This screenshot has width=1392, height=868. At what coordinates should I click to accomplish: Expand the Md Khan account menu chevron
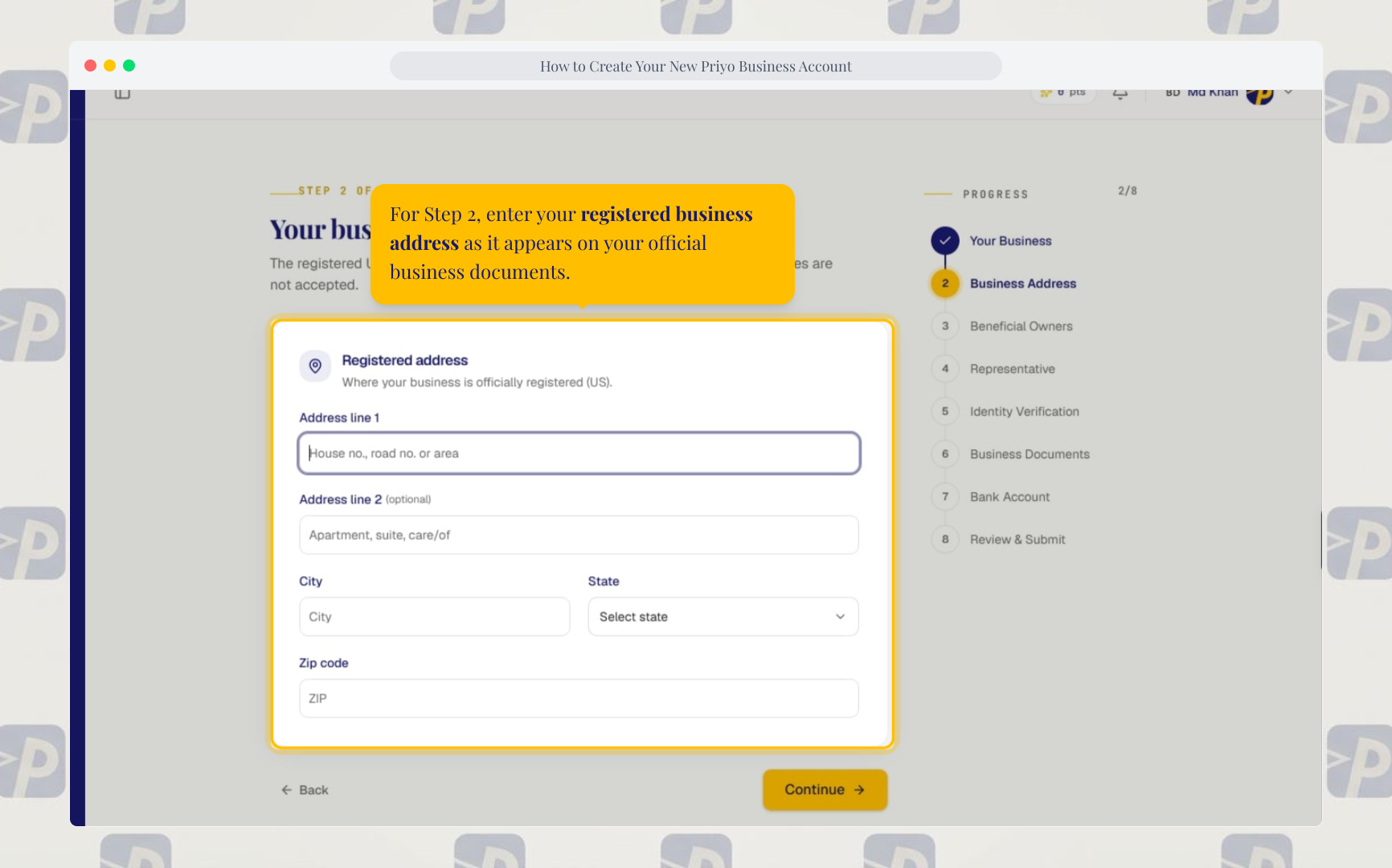(1288, 92)
